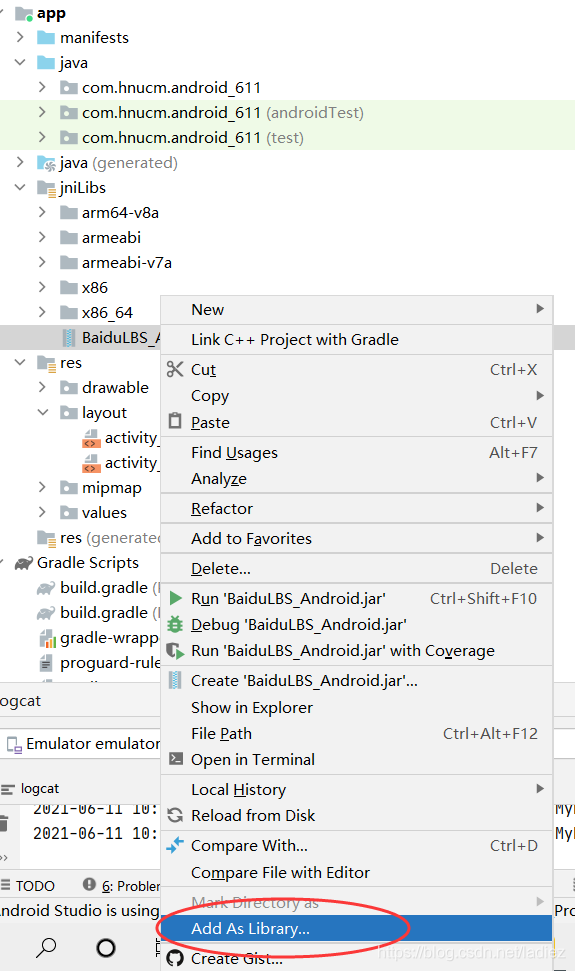575x971 pixels.
Task: Click the Debug bug icon for BaiduLBS_Android.jar
Action: 176,624
